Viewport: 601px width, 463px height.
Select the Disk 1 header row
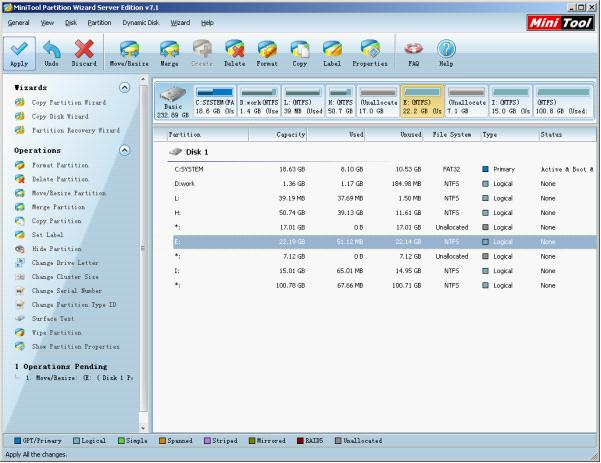click(x=189, y=152)
